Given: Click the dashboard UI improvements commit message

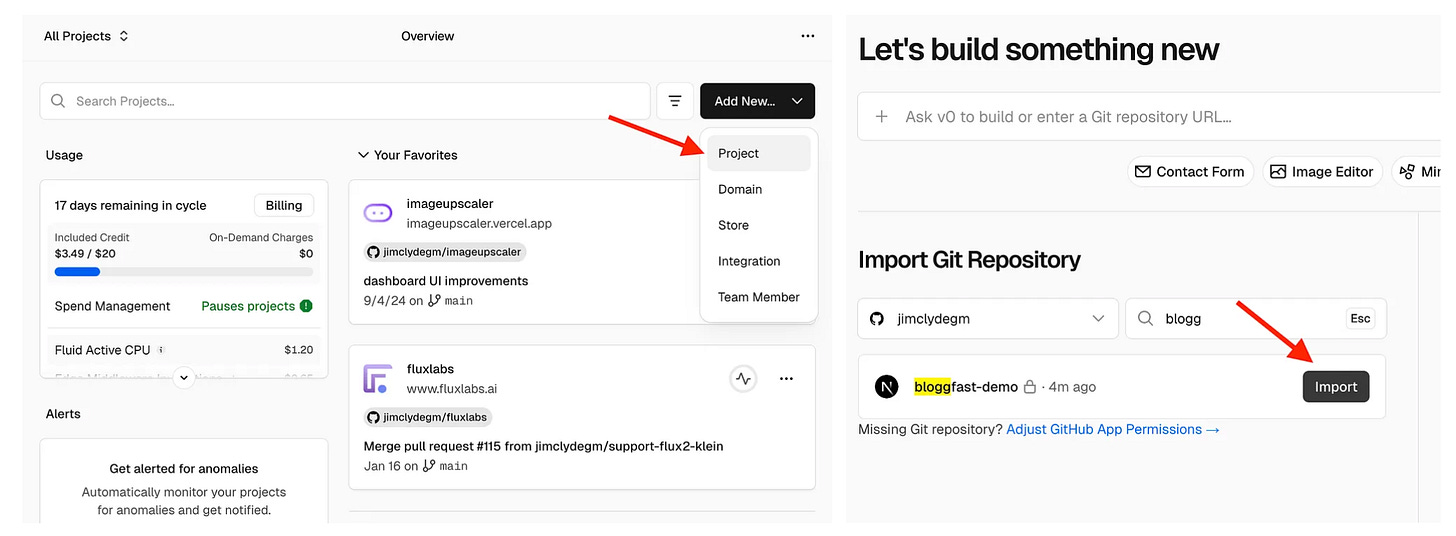Looking at the screenshot, I should 446,281.
